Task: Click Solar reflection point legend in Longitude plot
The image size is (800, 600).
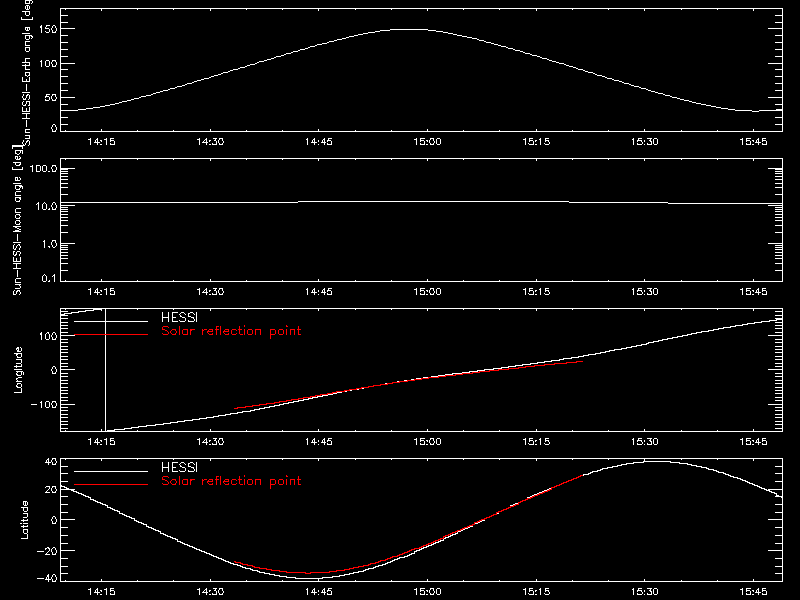Action: [x=231, y=331]
